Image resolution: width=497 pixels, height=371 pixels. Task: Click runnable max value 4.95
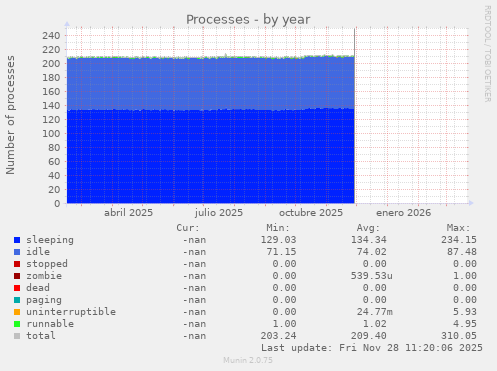pyautogui.click(x=465, y=324)
